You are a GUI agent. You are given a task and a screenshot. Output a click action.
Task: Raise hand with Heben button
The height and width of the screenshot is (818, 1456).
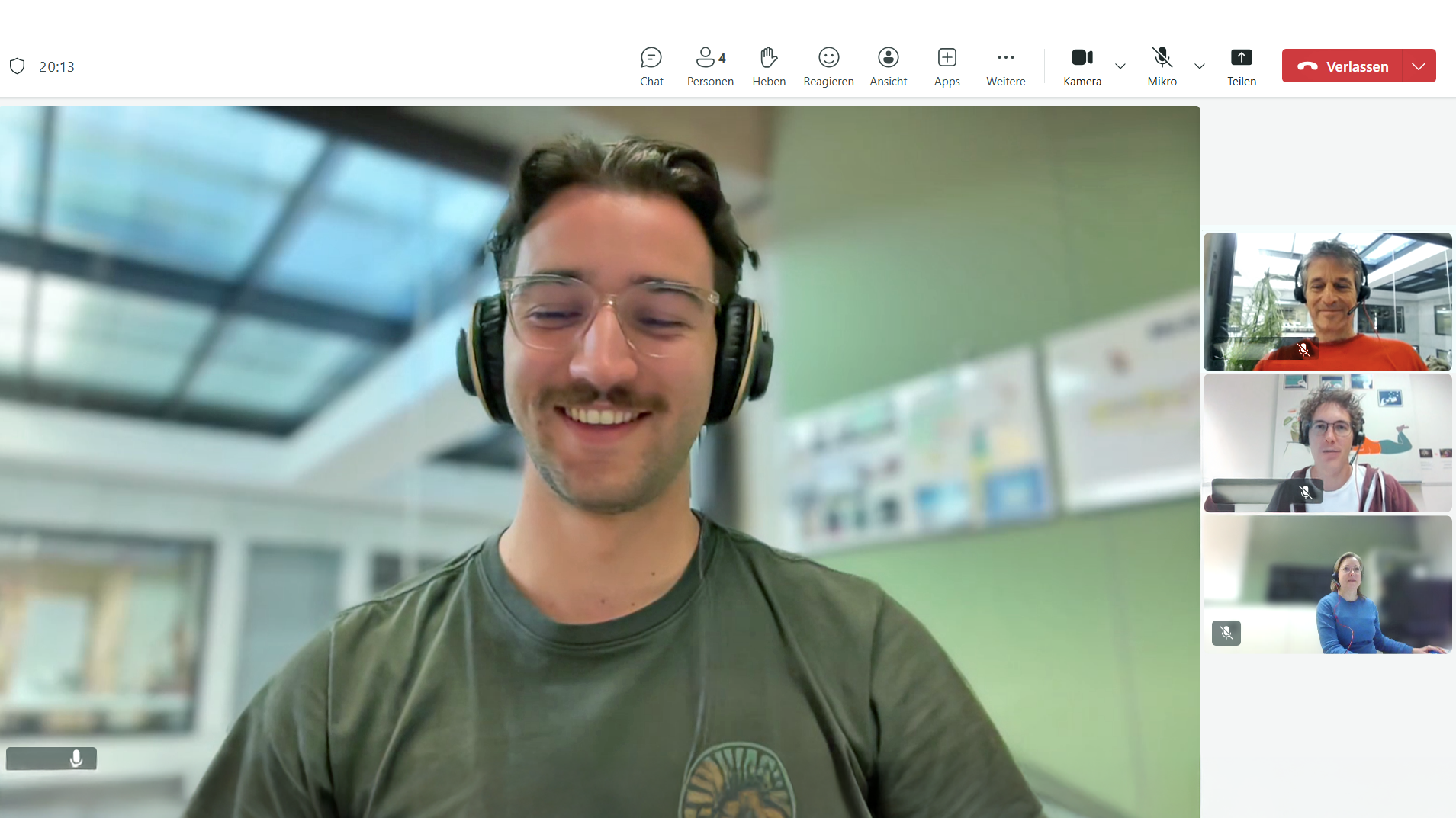coord(768,66)
